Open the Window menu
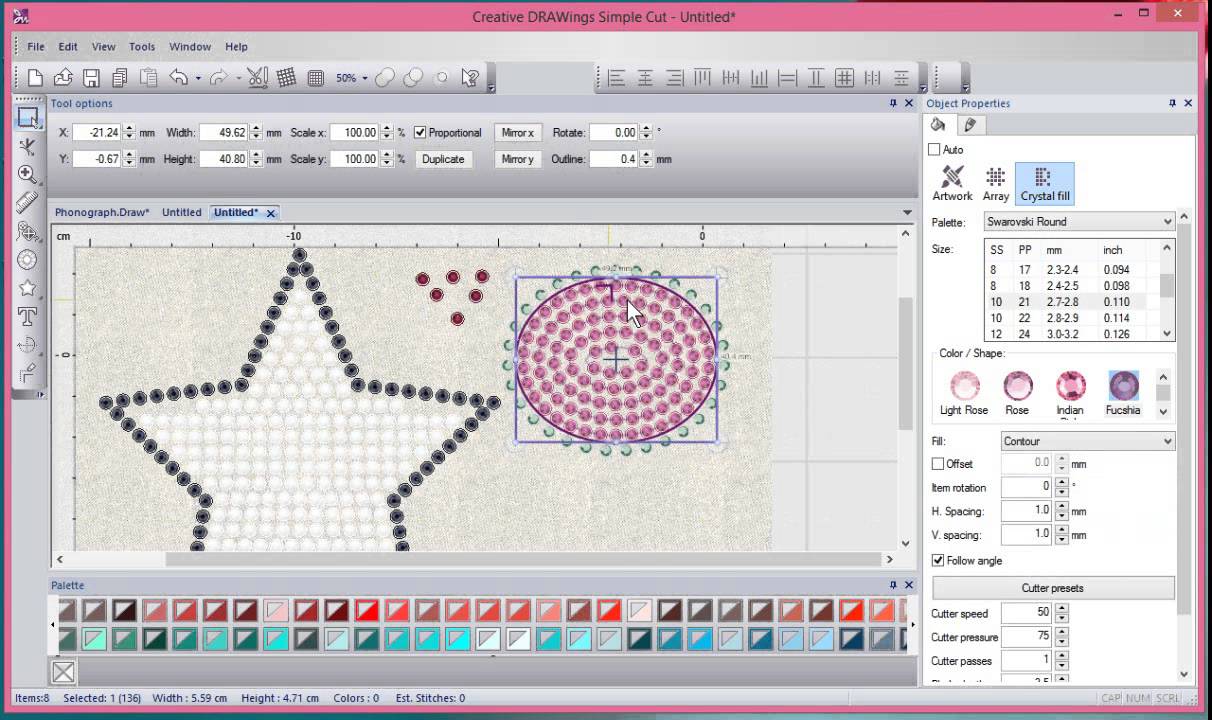This screenshot has width=1212, height=720. pos(190,46)
